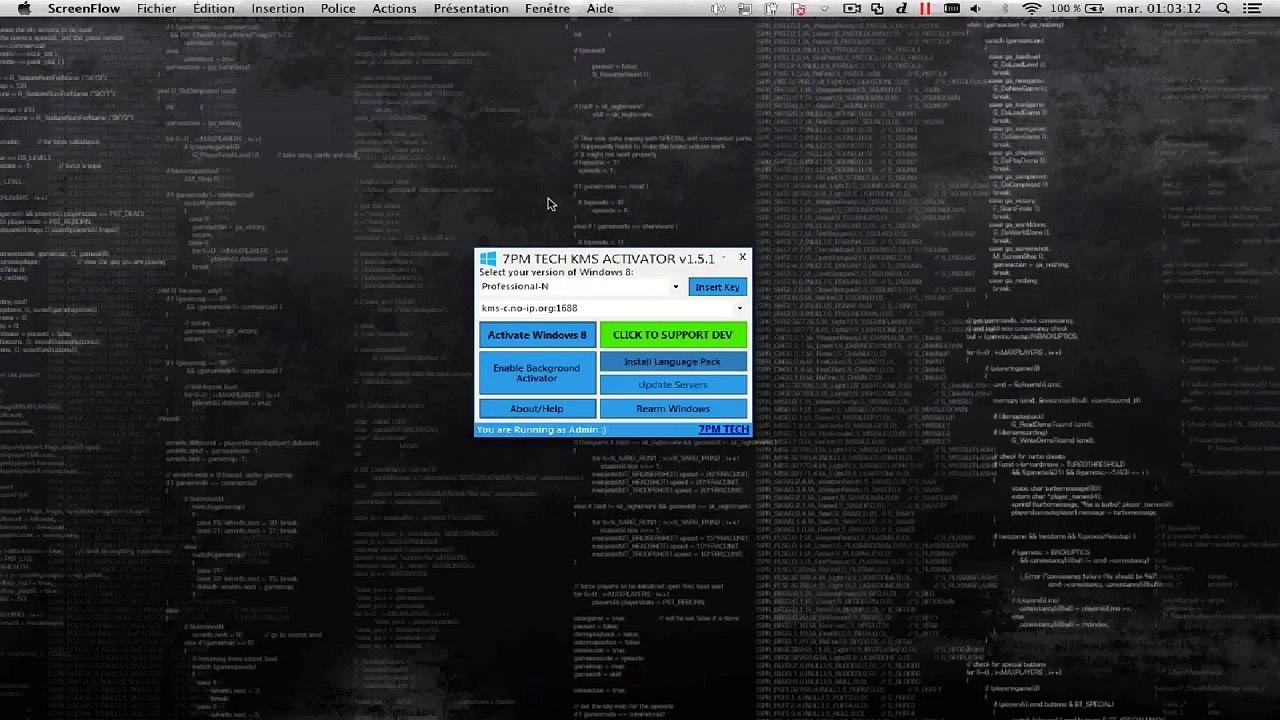The height and width of the screenshot is (720, 1280).
Task: Click the 'Select your version of Windows 8:' label
Action: click(x=556, y=273)
